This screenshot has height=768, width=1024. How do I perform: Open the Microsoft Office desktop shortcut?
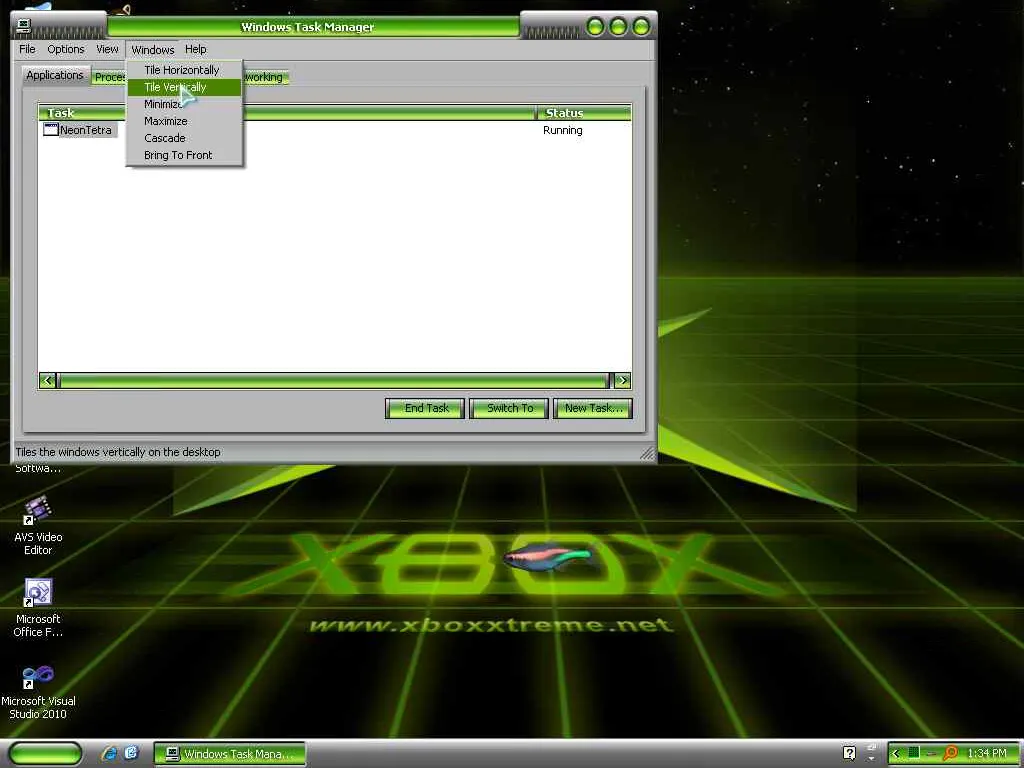tap(38, 608)
